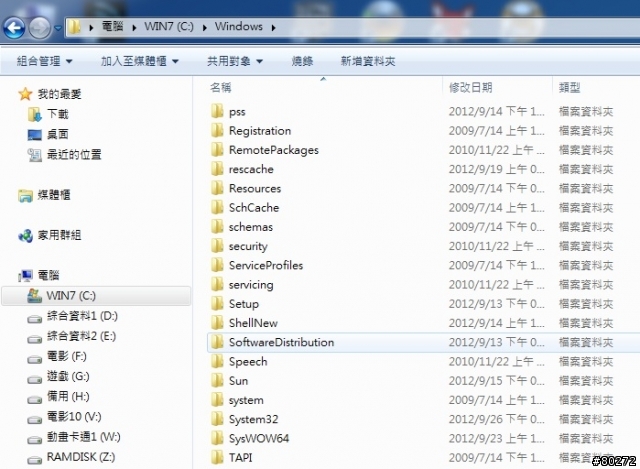
Task: Select 媒體櫃 in the navigation pane
Action: (x=44, y=195)
